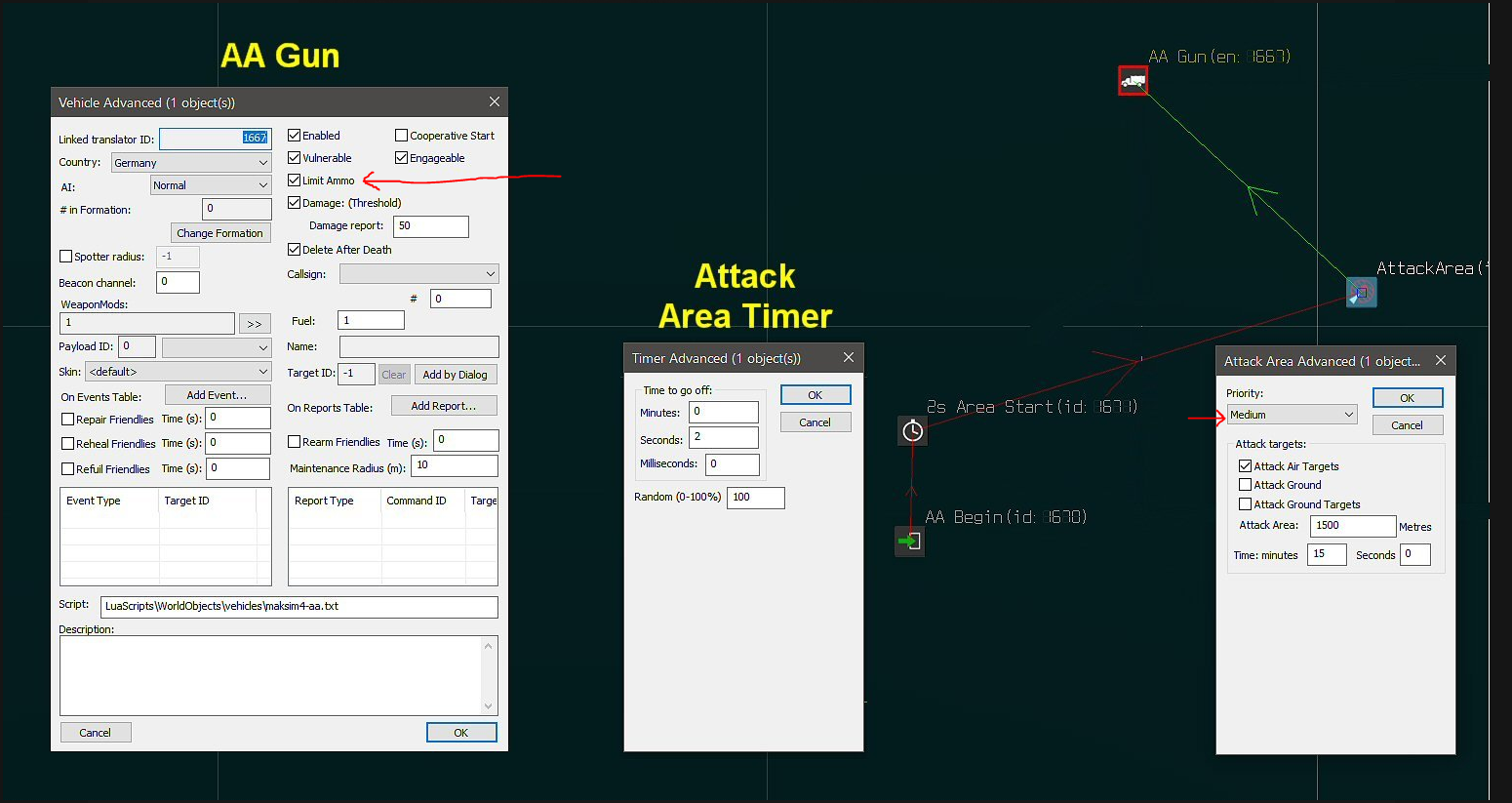Click the WeaponMods expand arrows button
1512x803 pixels.
(255, 324)
